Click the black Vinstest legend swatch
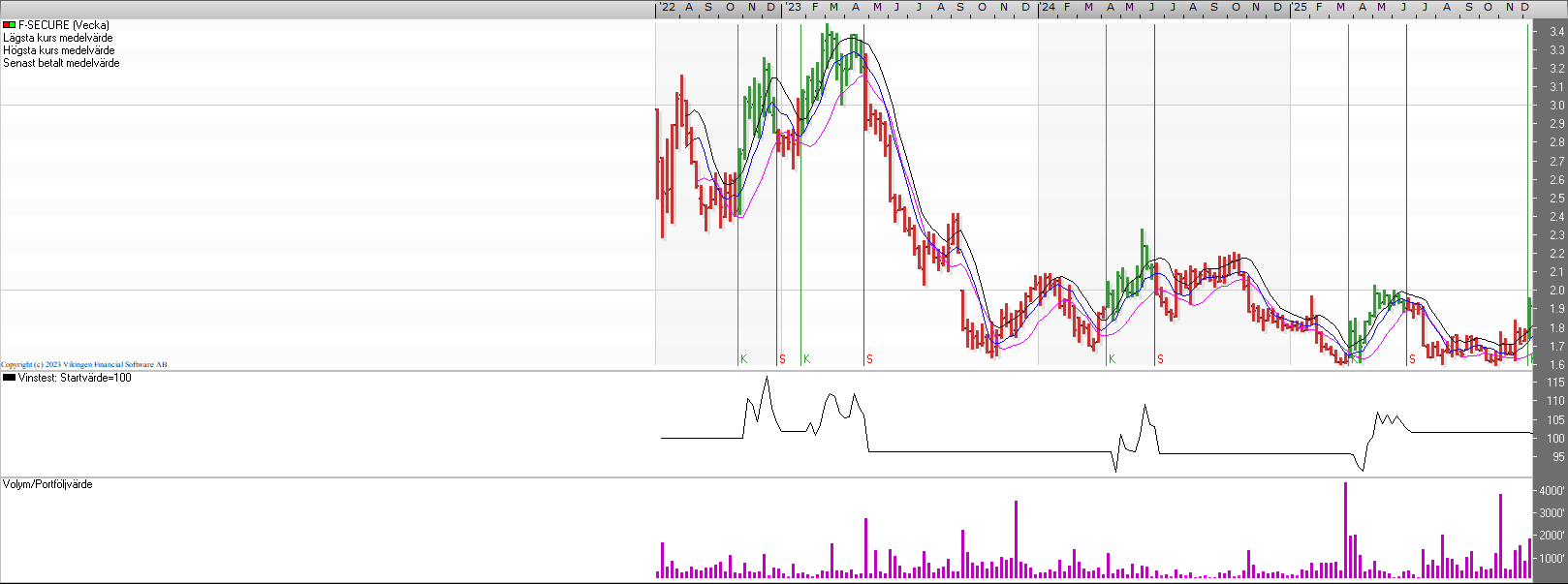 [9, 378]
